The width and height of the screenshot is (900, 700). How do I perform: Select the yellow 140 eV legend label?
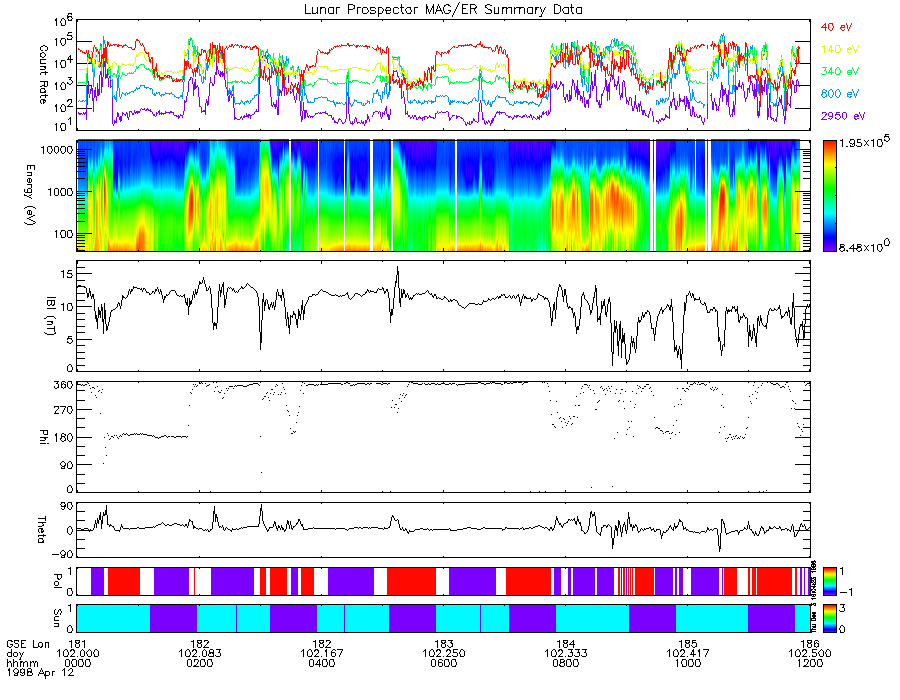(840, 49)
